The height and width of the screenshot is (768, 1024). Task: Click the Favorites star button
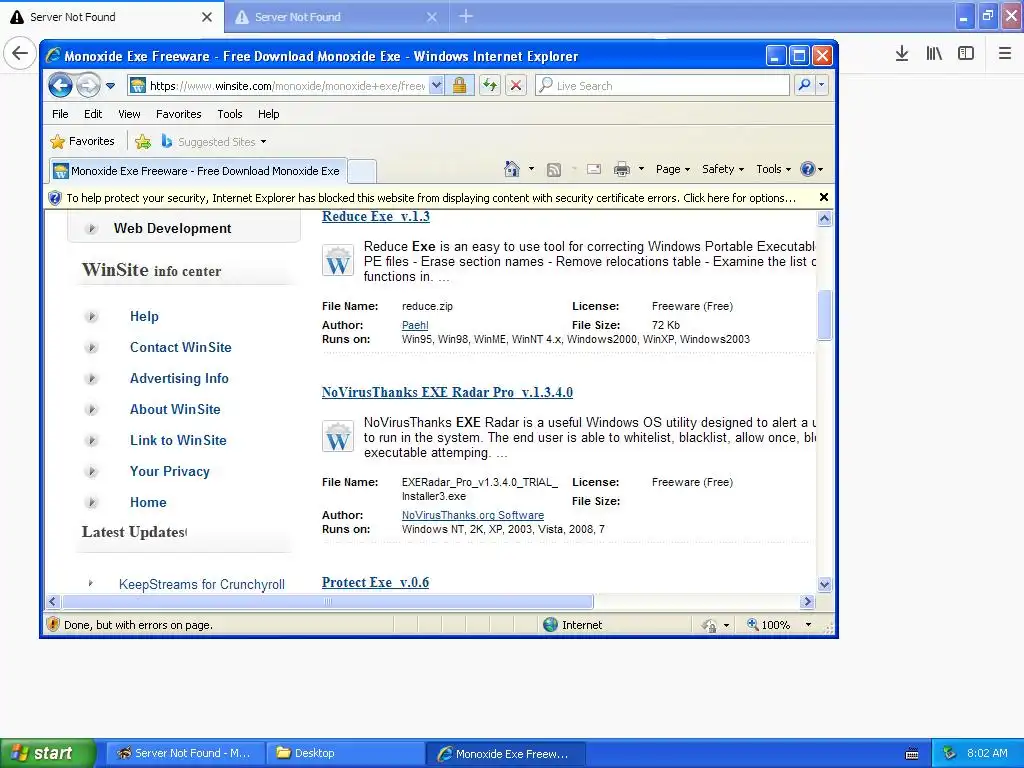(x=82, y=141)
